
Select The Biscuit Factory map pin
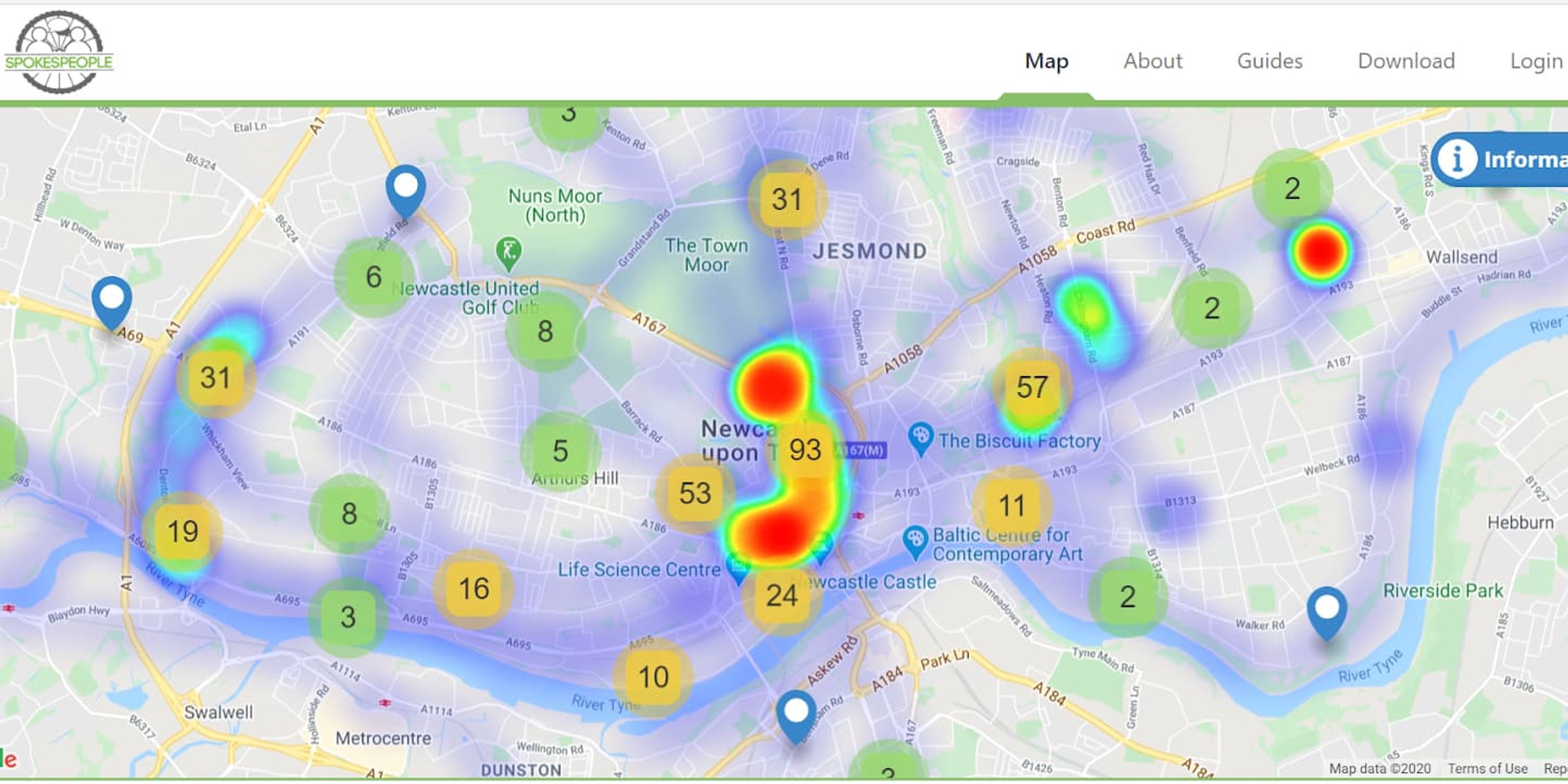click(920, 436)
